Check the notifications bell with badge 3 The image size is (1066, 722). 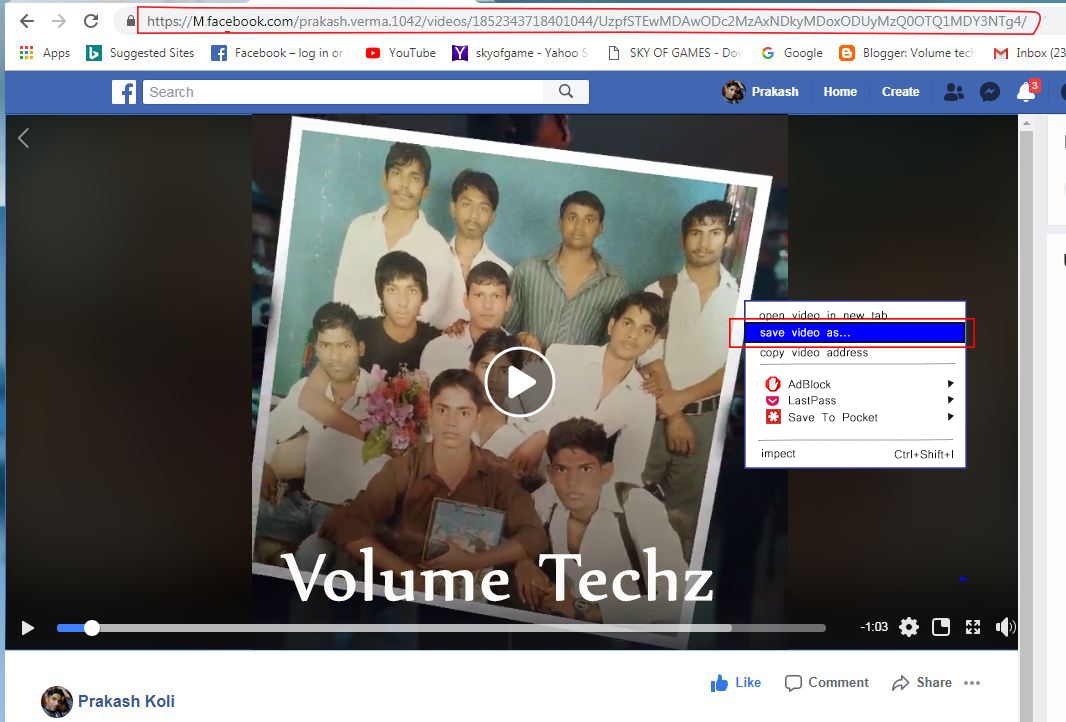point(1025,91)
